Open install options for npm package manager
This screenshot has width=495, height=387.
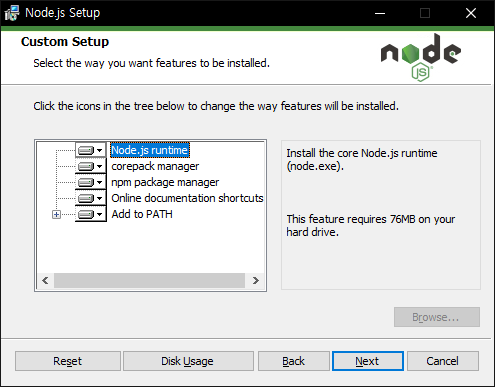(x=91, y=182)
